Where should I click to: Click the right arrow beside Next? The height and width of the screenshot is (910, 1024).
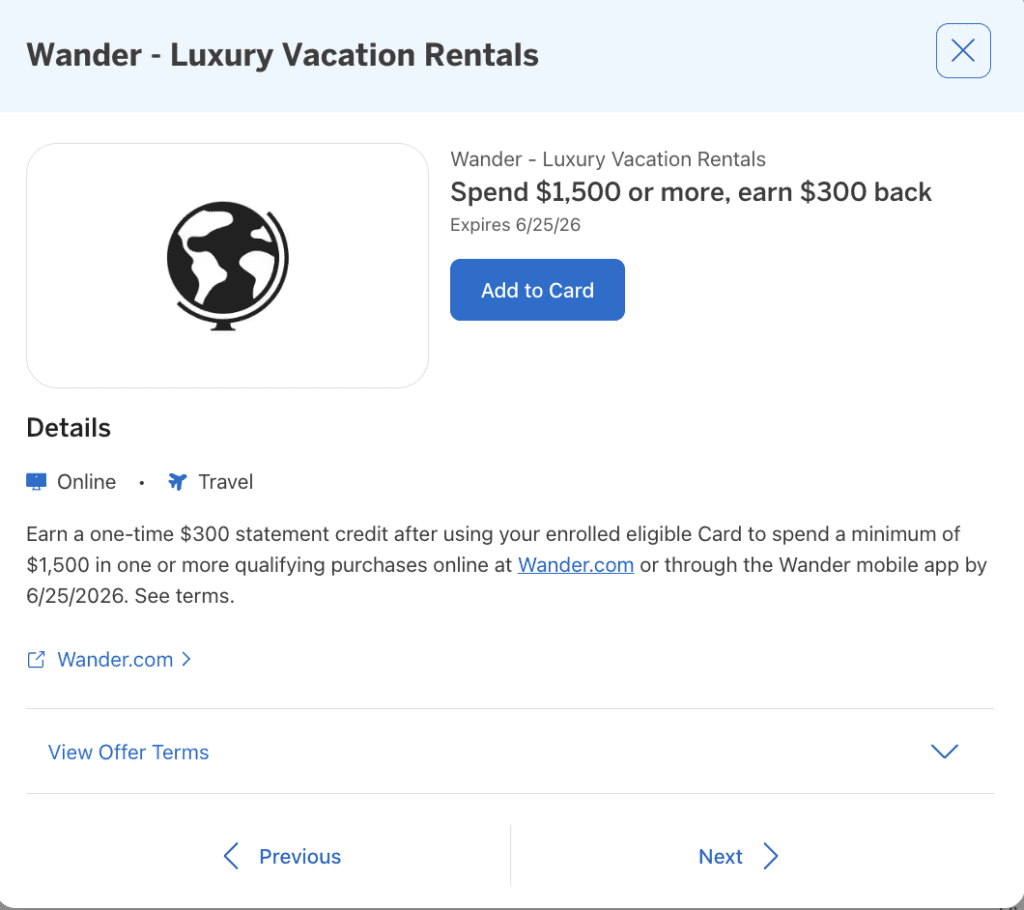tap(770, 856)
